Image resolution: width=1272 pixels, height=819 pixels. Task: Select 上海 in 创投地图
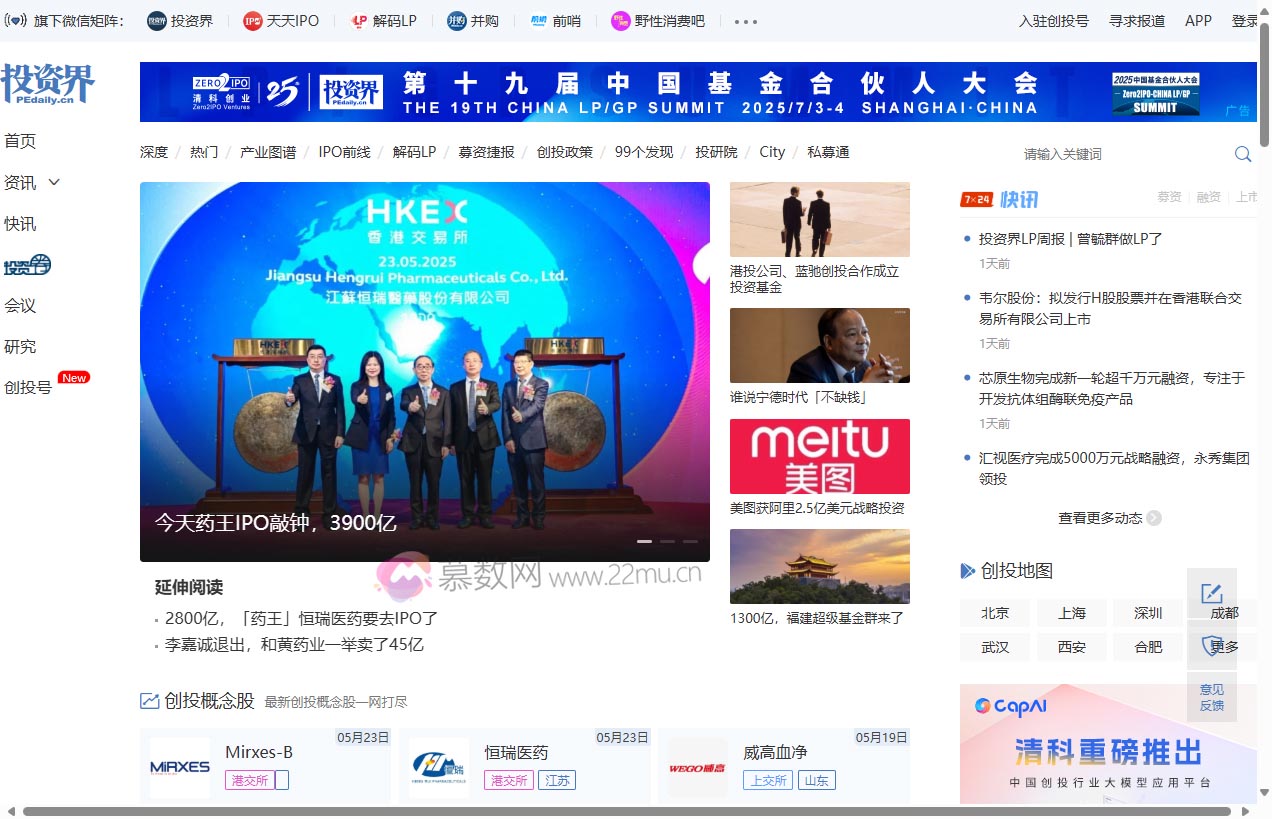[x=1071, y=613]
